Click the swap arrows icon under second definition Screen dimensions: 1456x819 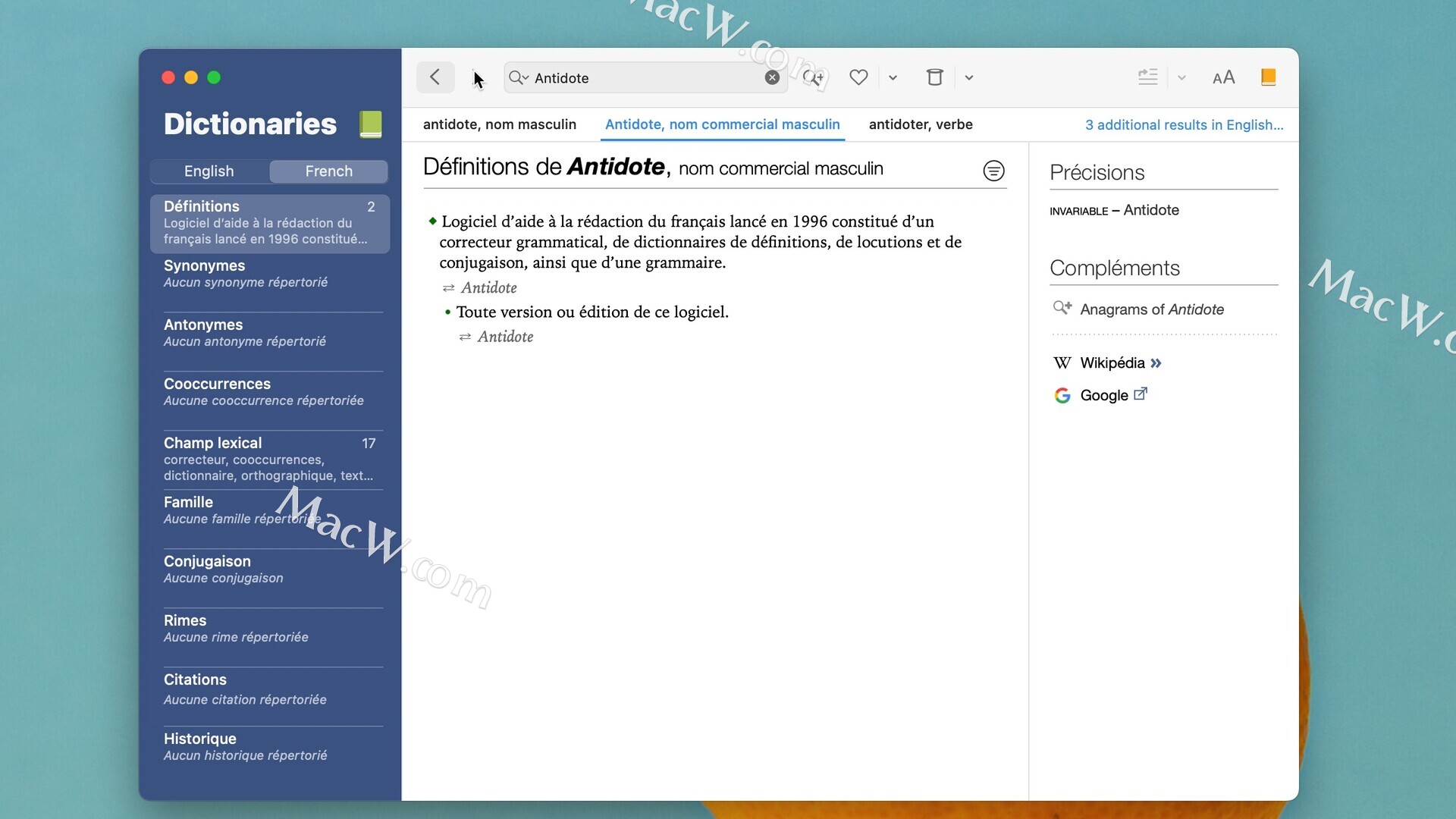pos(465,337)
